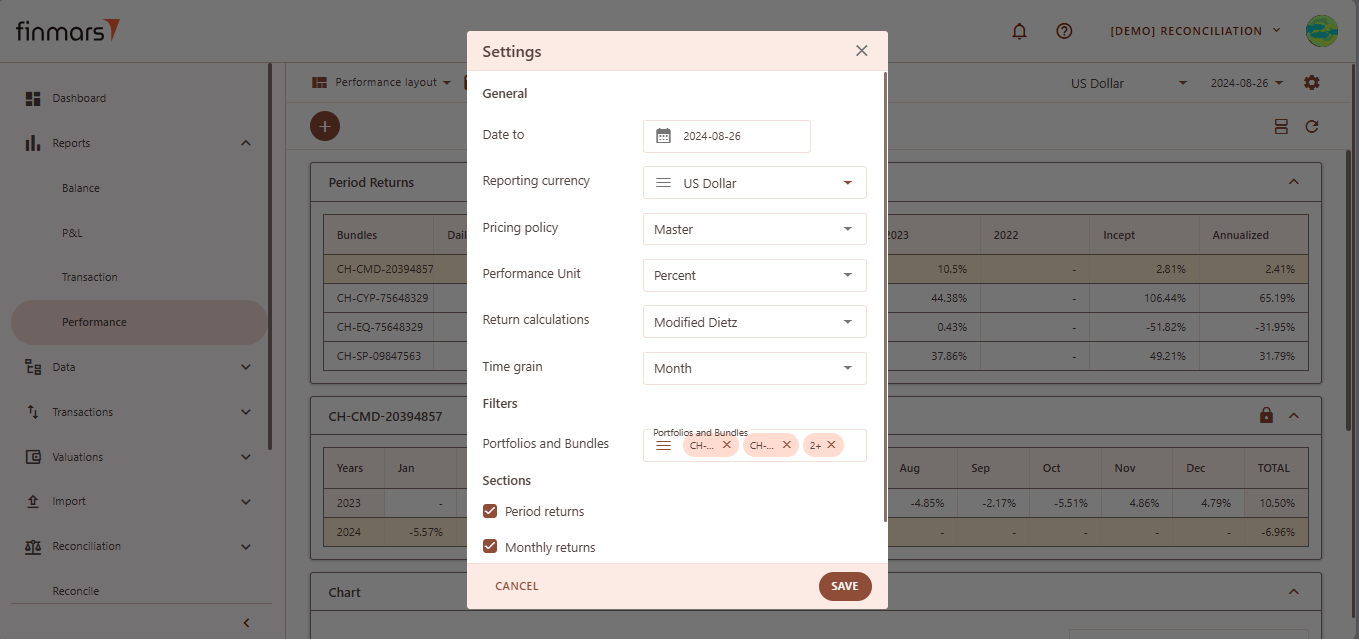Viewport: 1359px width, 639px height.
Task: Open the Reporting currency dropdown
Action: 754,183
